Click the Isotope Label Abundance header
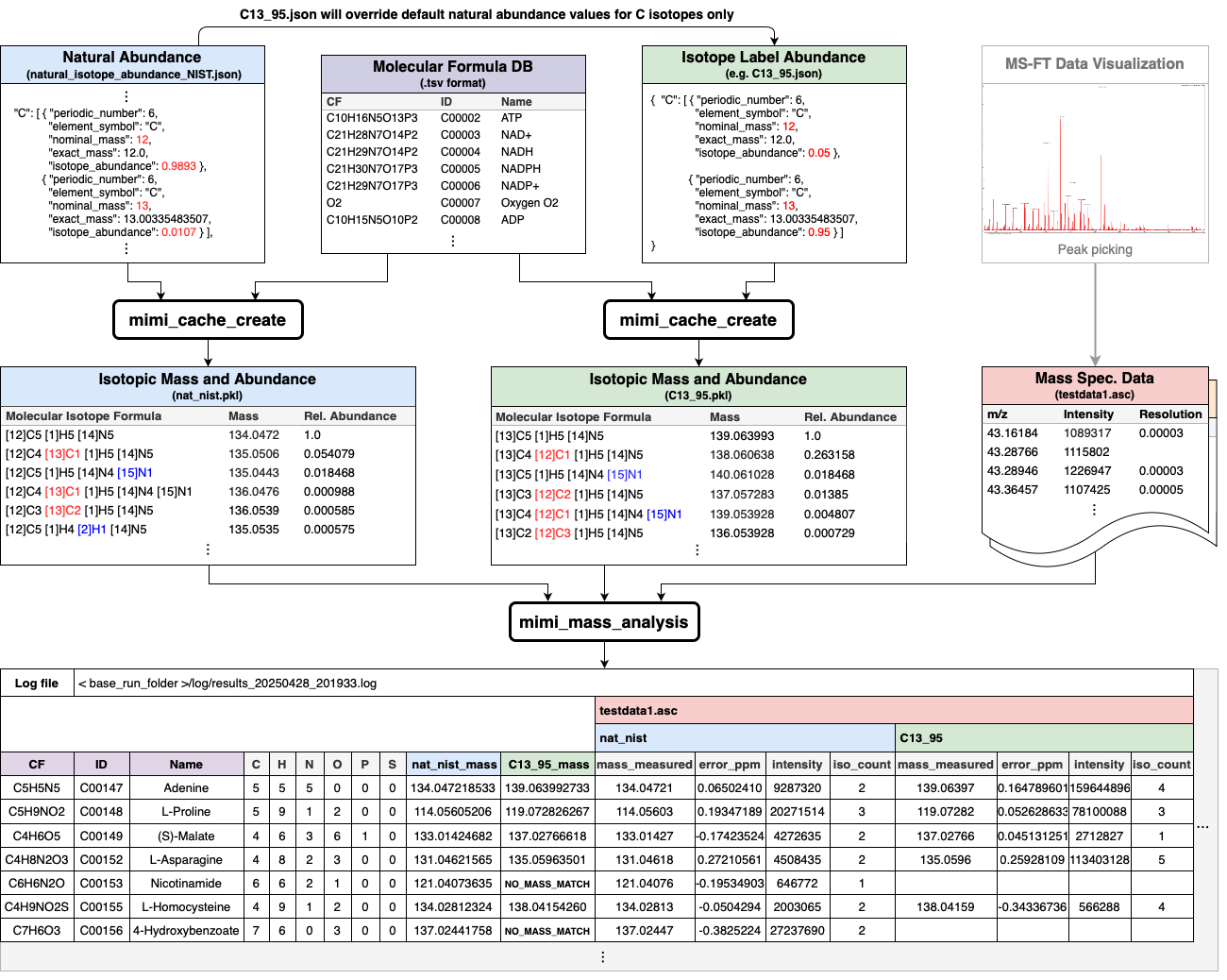Viewport: 1227px width, 980px height. pos(773,64)
